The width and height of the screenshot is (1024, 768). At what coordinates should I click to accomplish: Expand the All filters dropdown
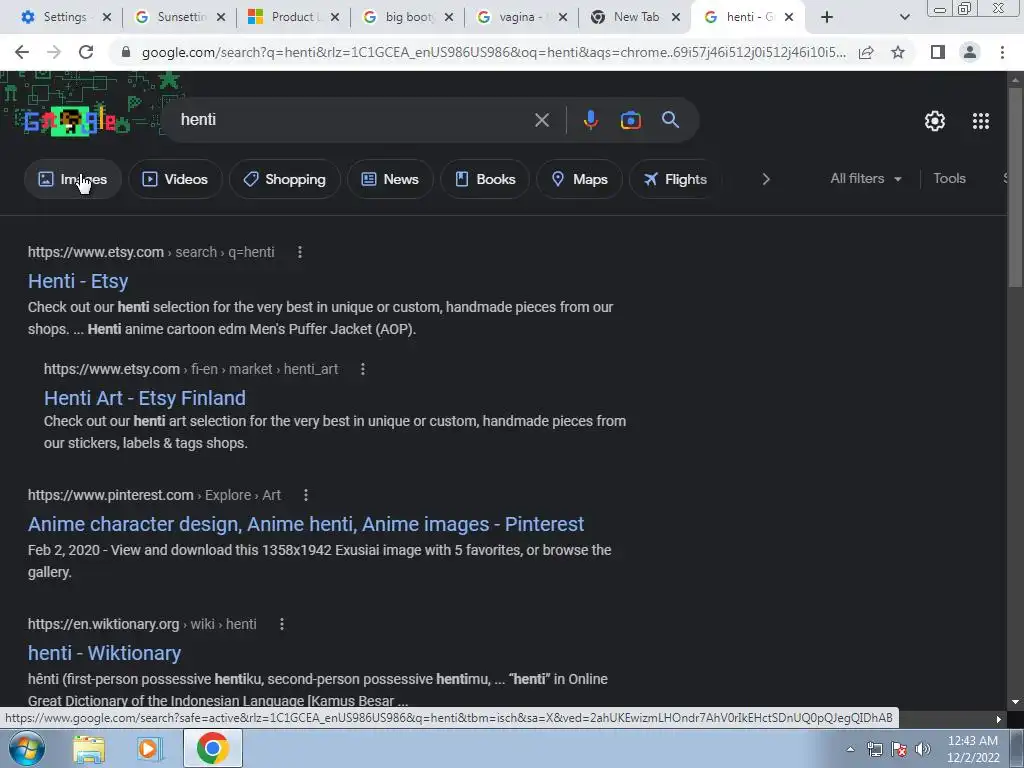click(x=866, y=178)
